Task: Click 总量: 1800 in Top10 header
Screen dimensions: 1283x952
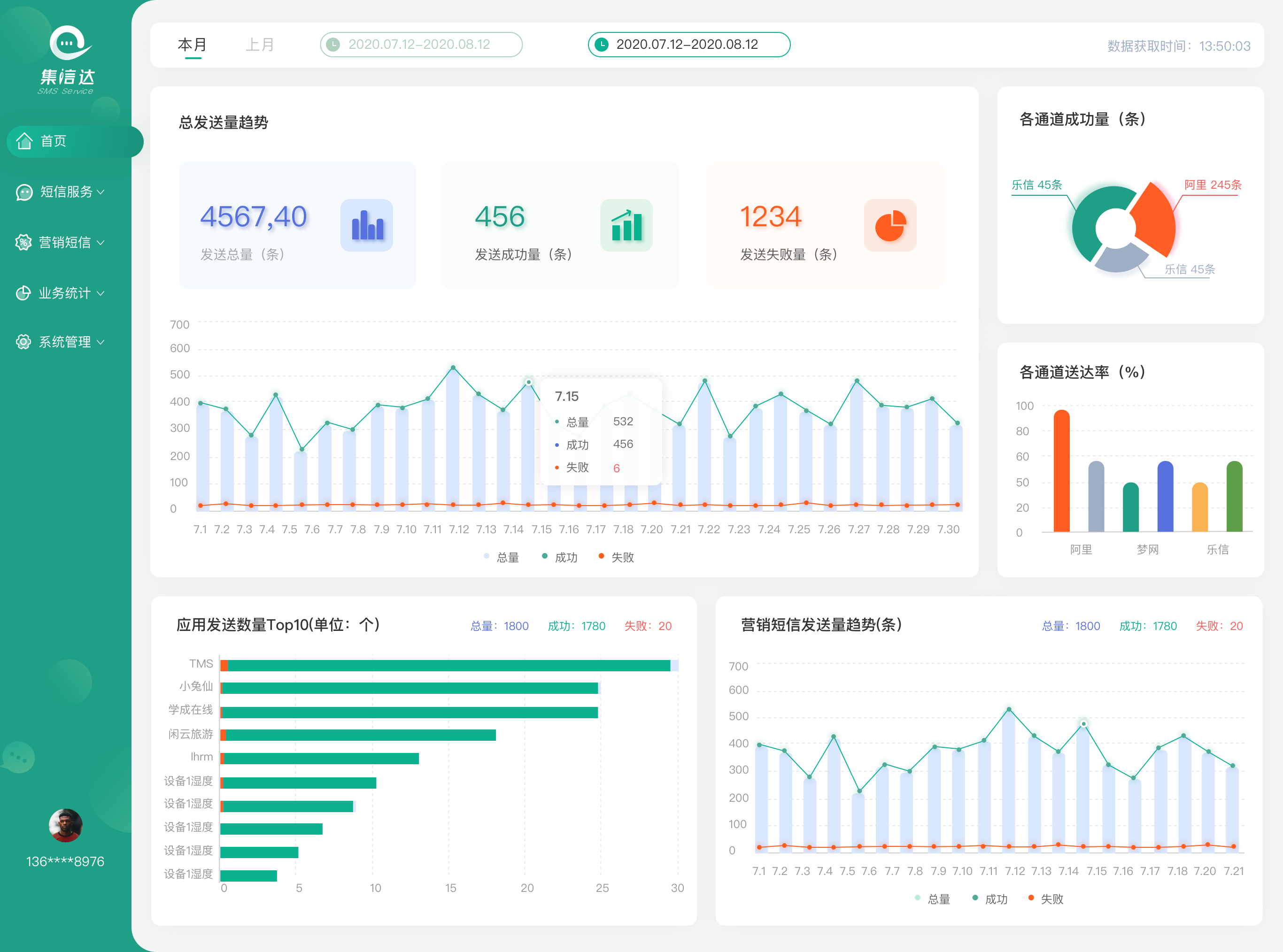Action: pyautogui.click(x=500, y=626)
